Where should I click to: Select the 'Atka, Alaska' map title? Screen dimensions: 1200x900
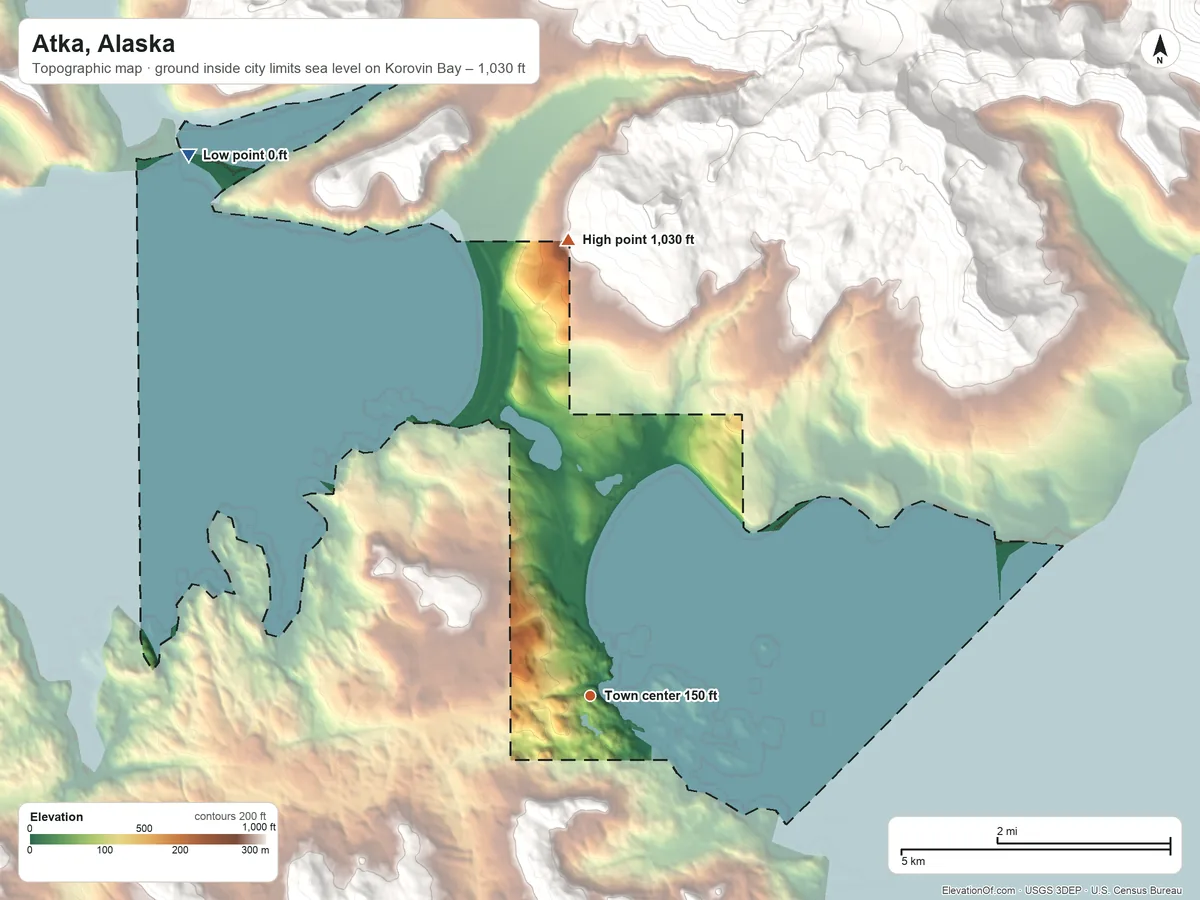[x=103, y=44]
